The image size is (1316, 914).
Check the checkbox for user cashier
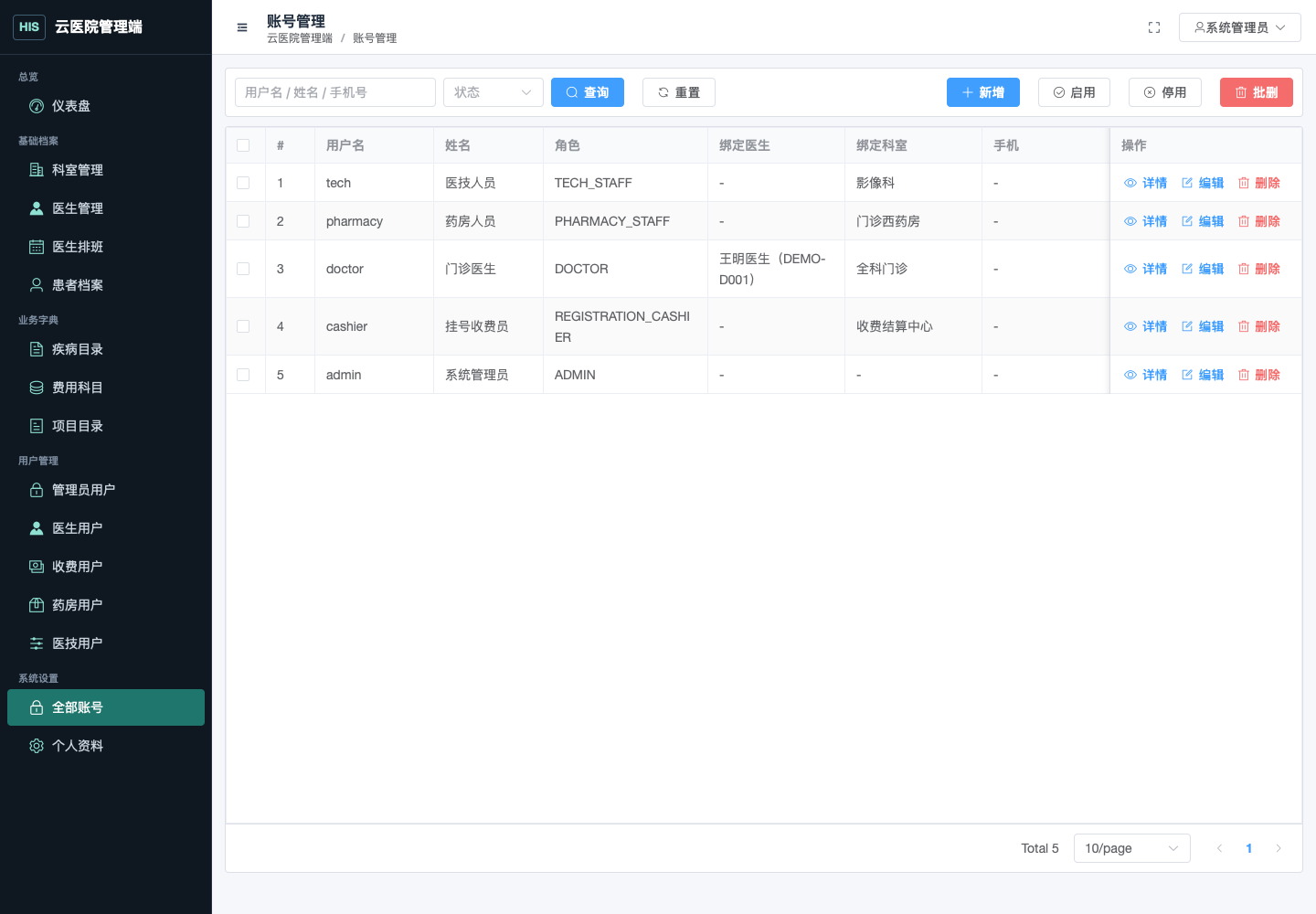point(243,326)
